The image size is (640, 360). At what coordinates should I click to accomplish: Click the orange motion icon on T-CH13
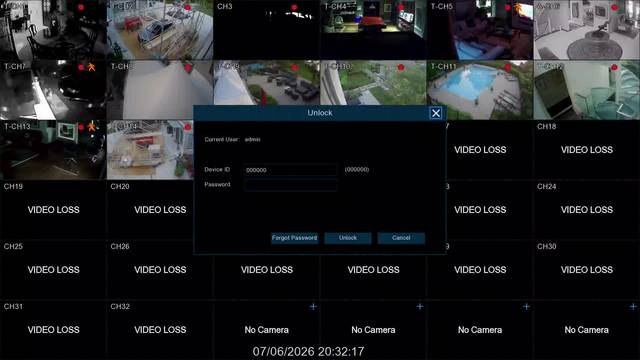(91, 127)
